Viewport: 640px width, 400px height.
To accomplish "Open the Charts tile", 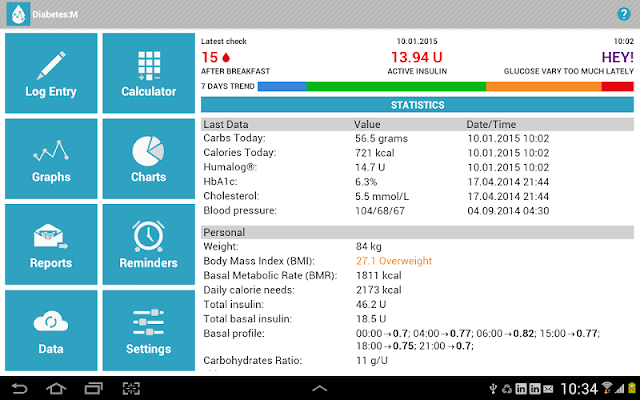I will (x=149, y=159).
